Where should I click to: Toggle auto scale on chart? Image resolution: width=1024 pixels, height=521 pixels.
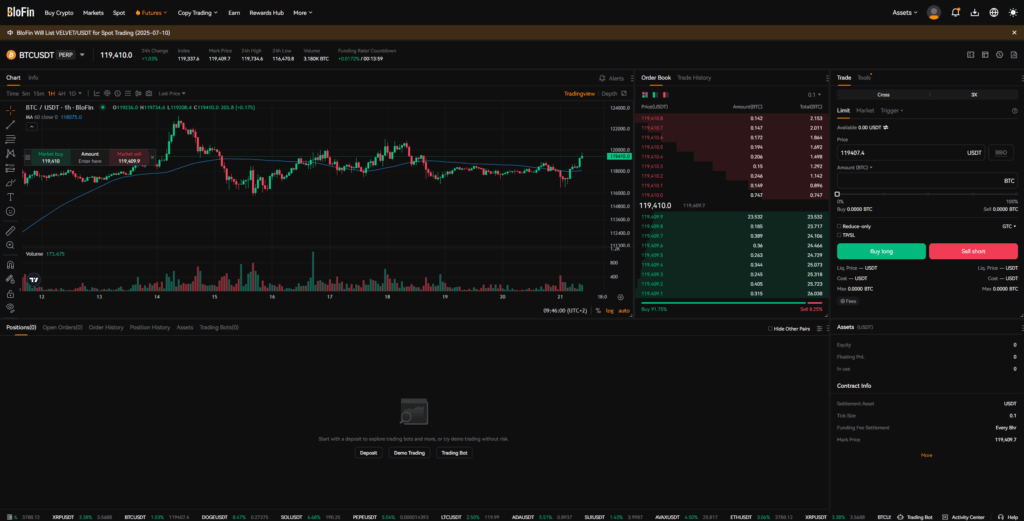click(624, 311)
